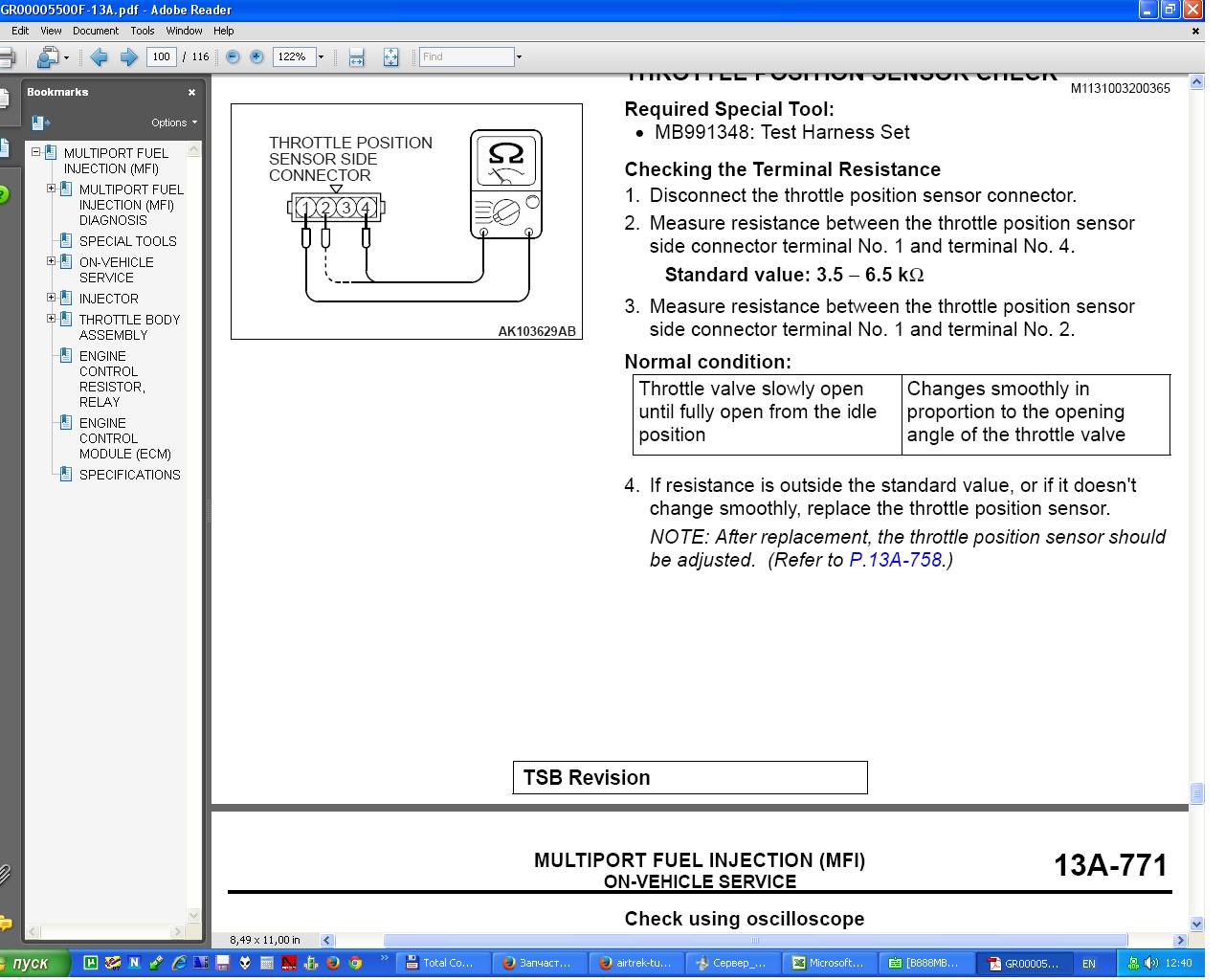Open the zoom percentage dropdown arrow
This screenshot has width=1225, height=980.
(321, 57)
